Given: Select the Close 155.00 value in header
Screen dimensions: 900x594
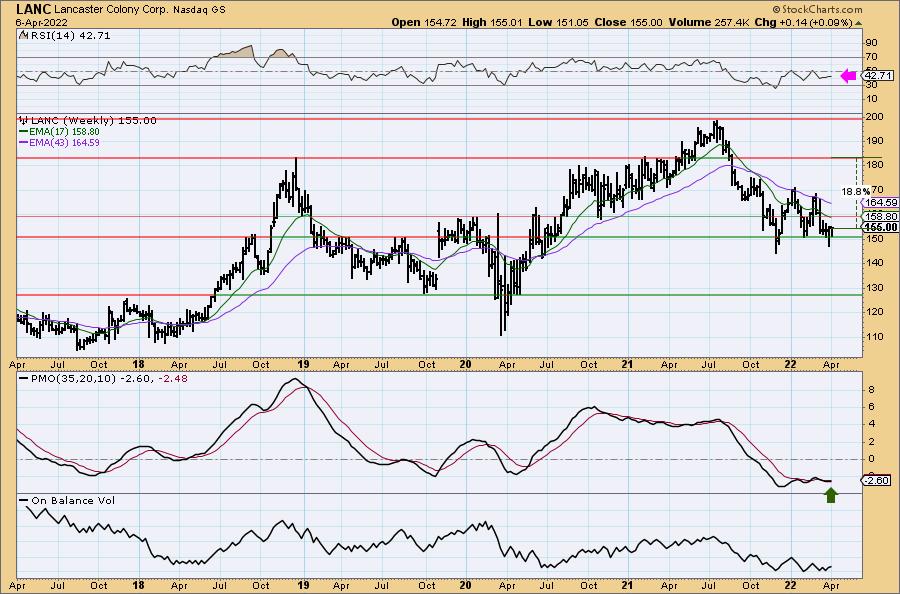Looking at the screenshot, I should click(x=628, y=22).
